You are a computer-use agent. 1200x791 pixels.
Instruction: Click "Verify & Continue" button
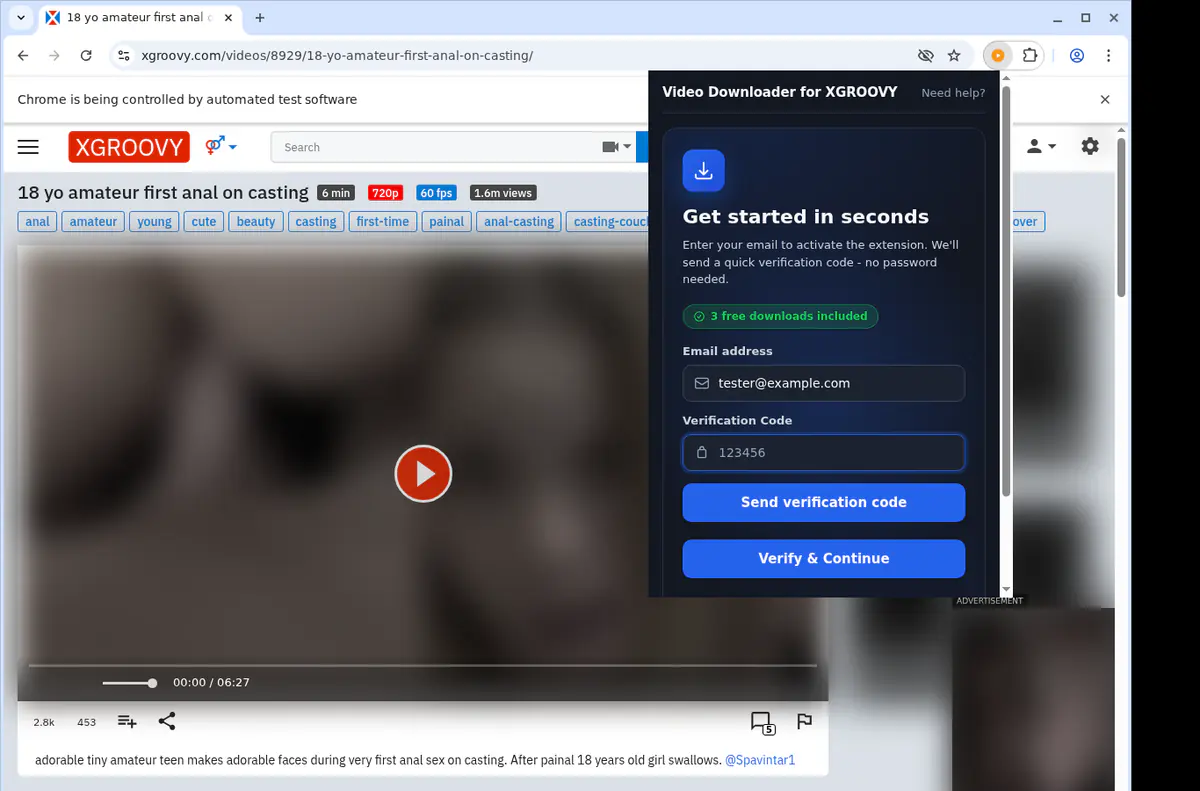pyautogui.click(x=824, y=558)
